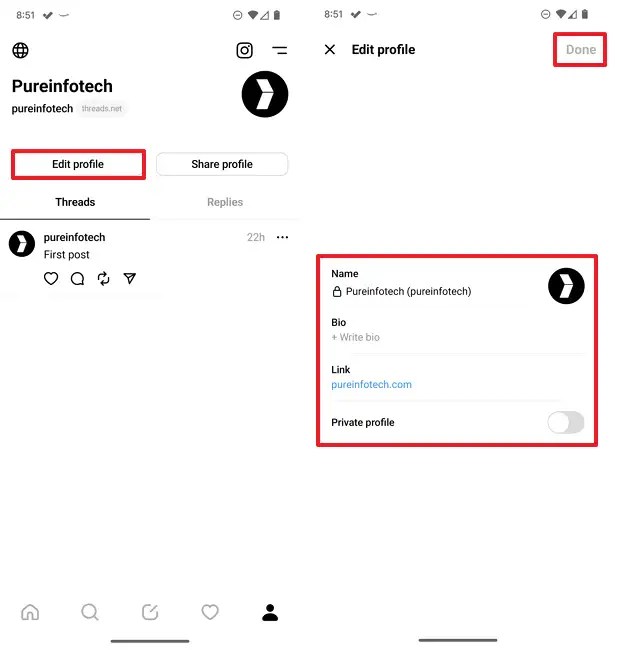Open the pureinfotech.com link field
The width and height of the screenshot is (618, 650).
[x=371, y=385]
